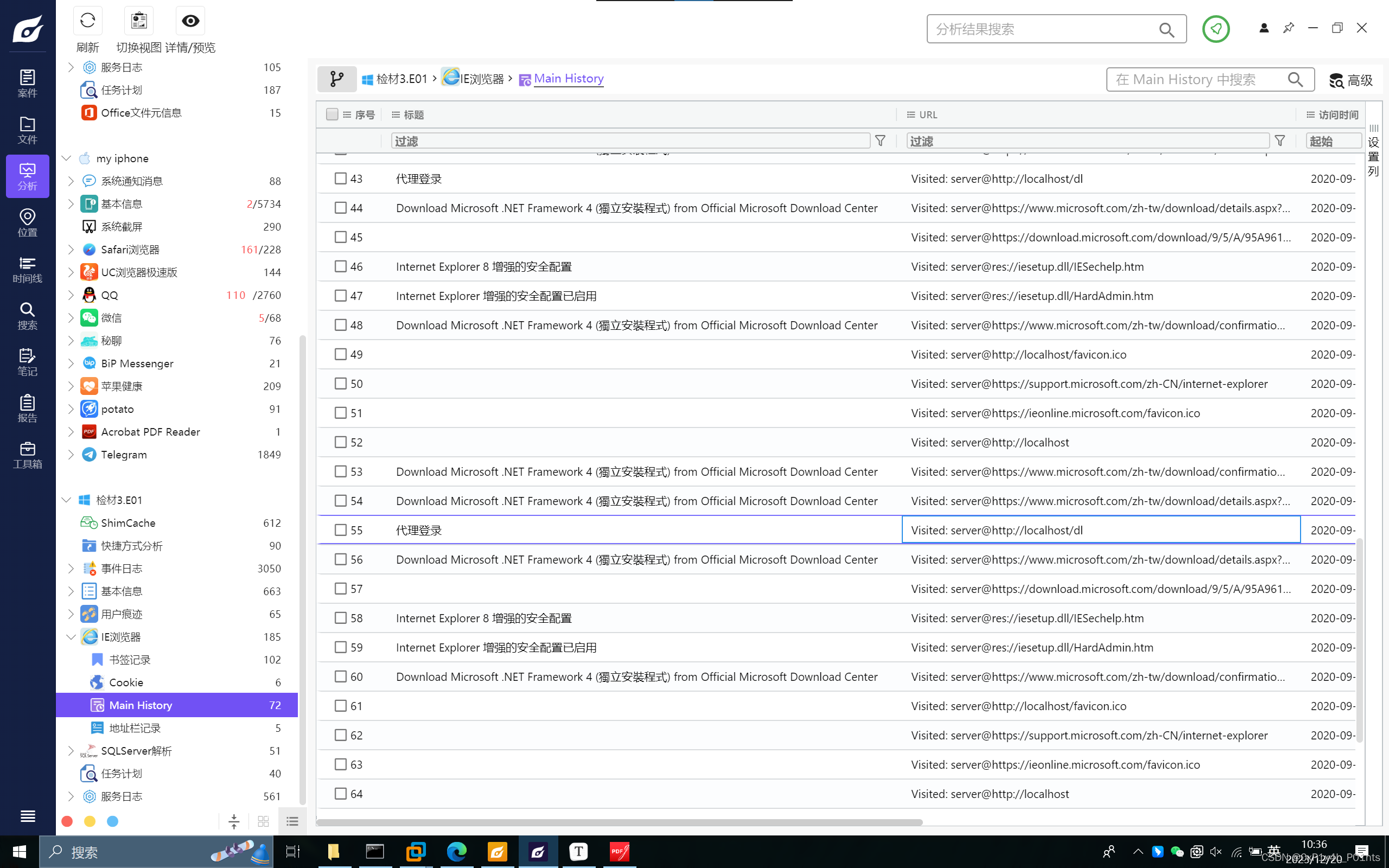Image resolution: width=1389 pixels, height=868 pixels.
Task: Click the Main History breadcrumb link
Action: pyautogui.click(x=568, y=78)
